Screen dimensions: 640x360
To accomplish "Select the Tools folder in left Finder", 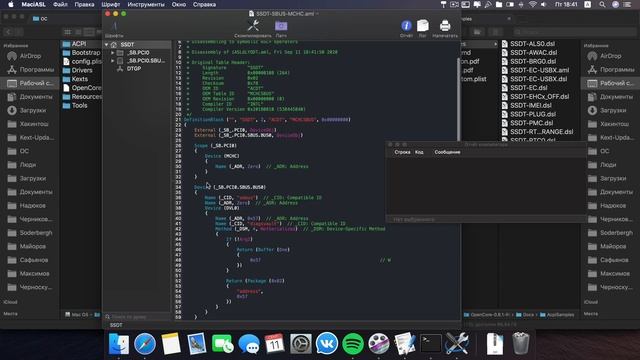I will 81,106.
